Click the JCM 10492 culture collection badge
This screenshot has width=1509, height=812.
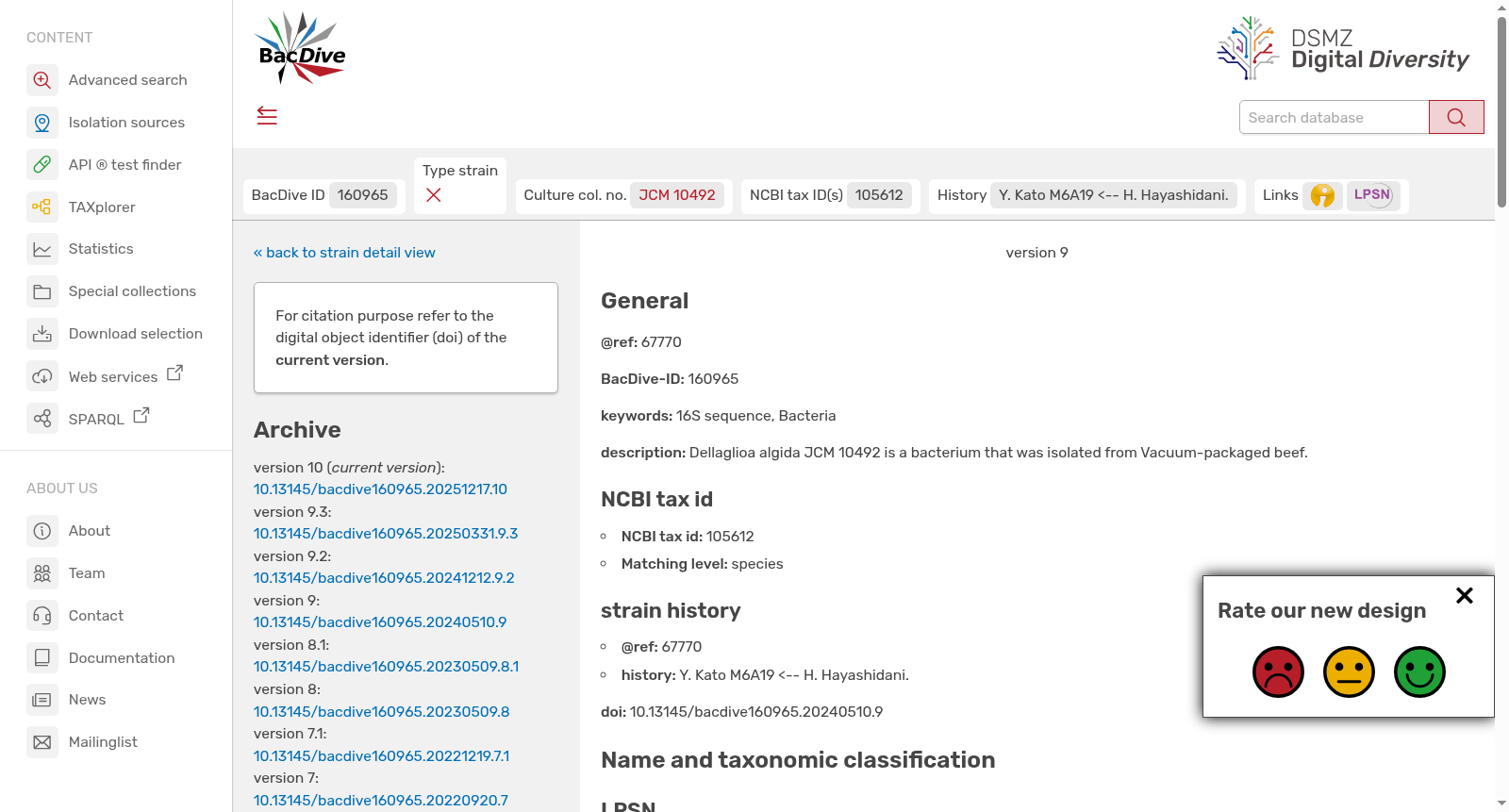677,195
